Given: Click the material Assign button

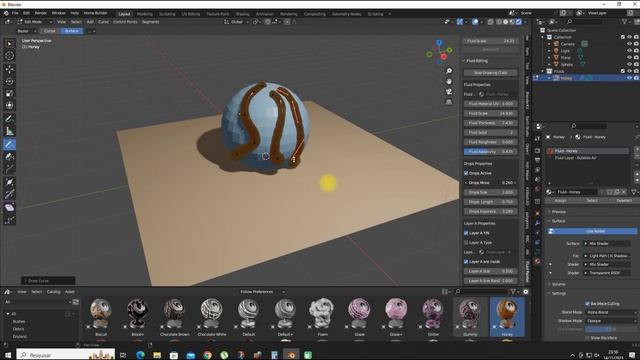Looking at the screenshot, I should [x=560, y=200].
